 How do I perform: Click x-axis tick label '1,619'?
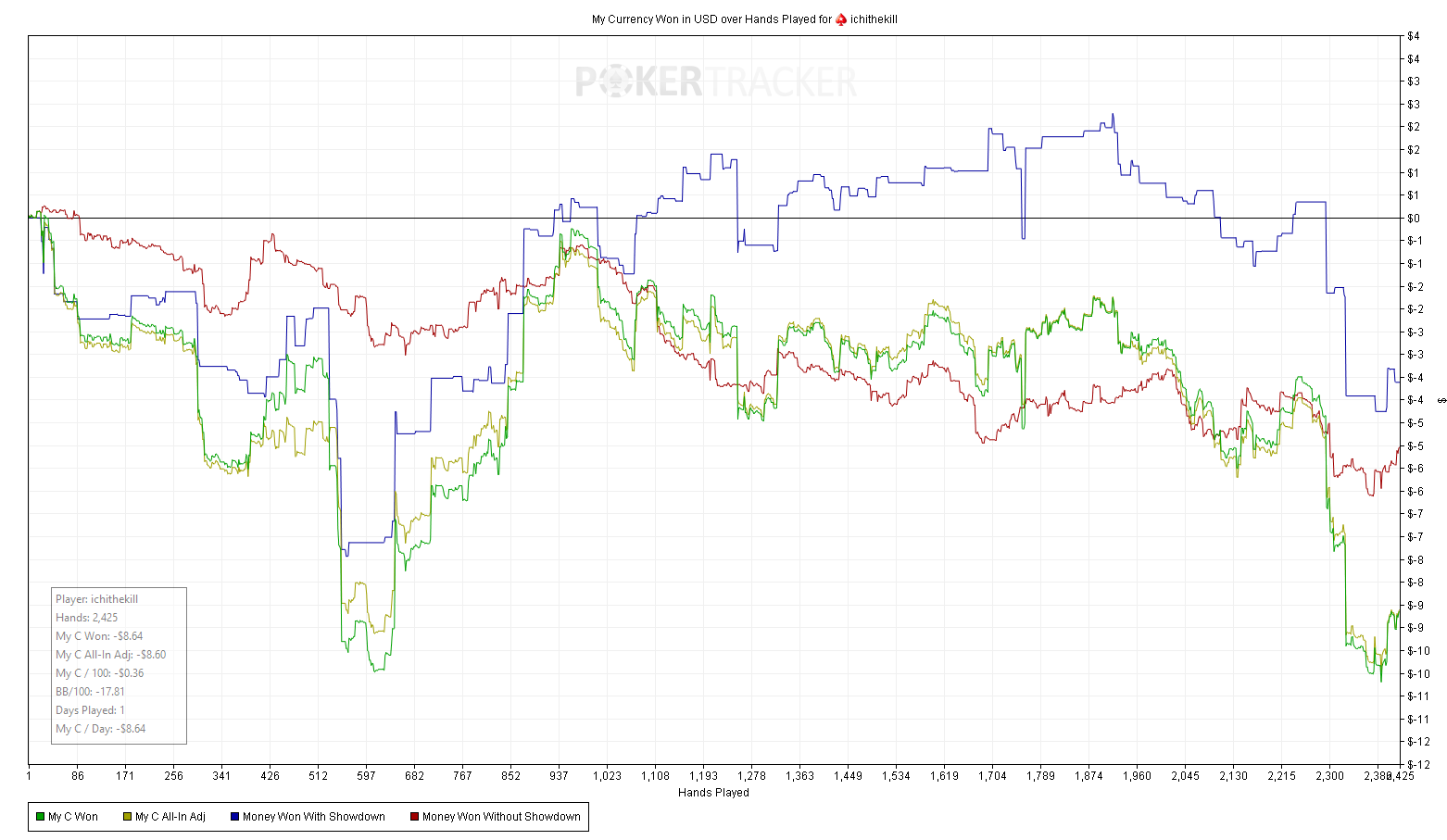click(944, 776)
